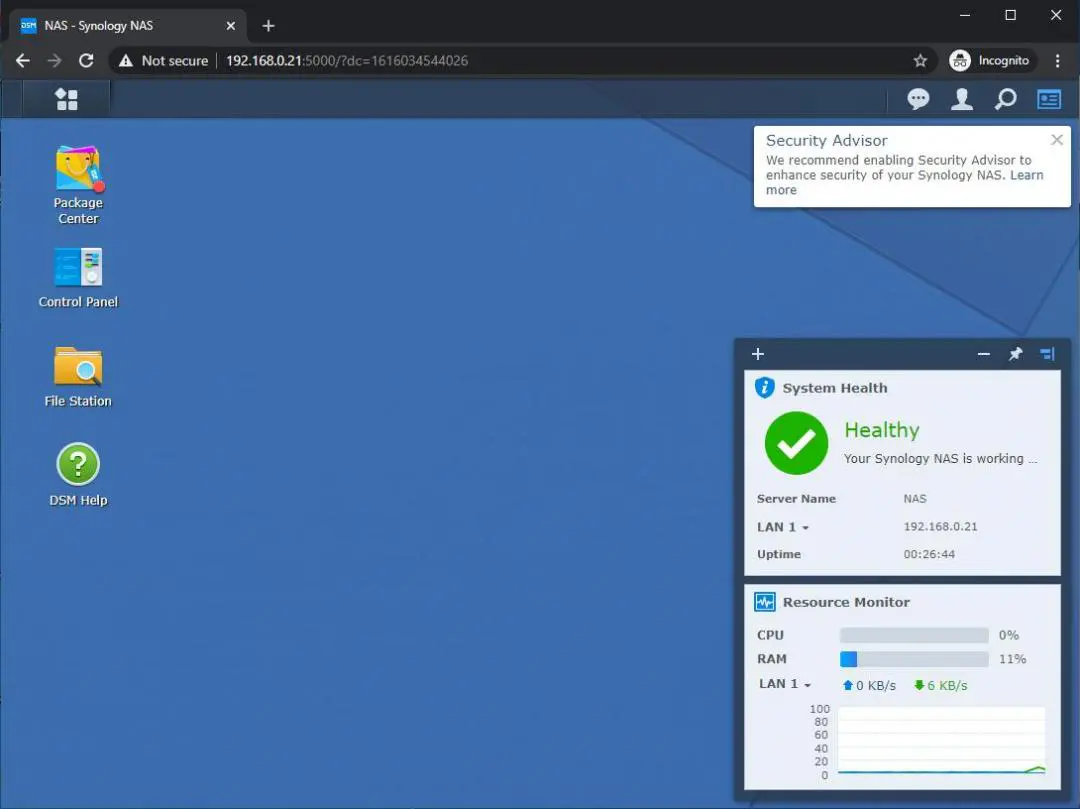Open the Chrome three-dot menu

tap(1057, 61)
